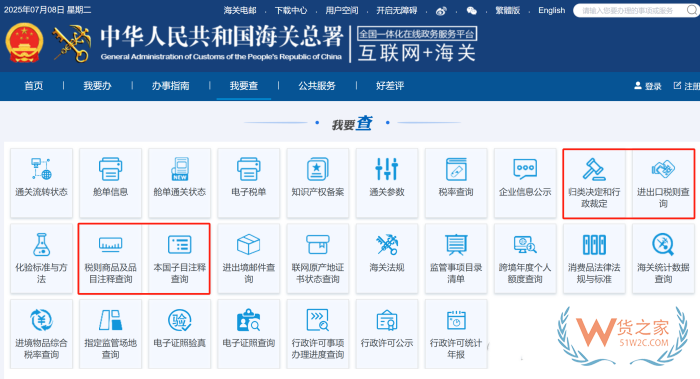Click the national emblem logo
Viewport: 700px width, 379px height.
(25, 43)
